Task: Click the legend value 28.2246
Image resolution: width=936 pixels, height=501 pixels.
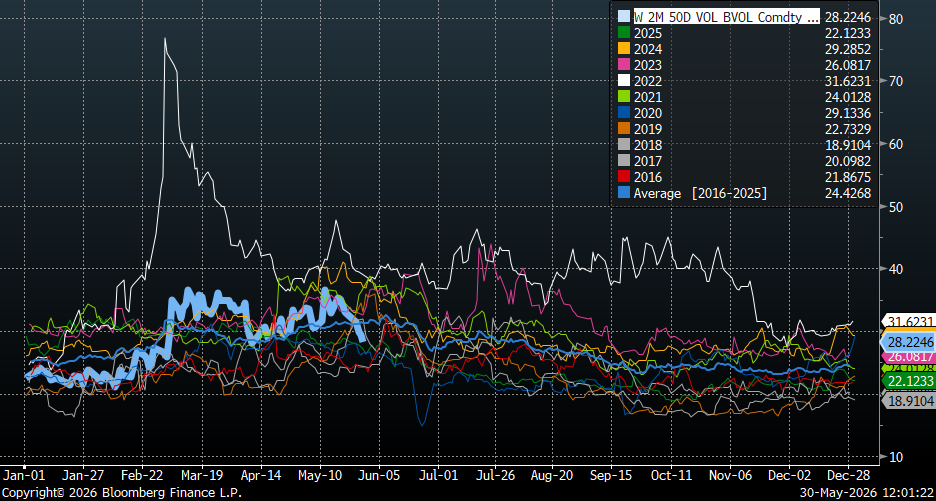Action: (848, 17)
